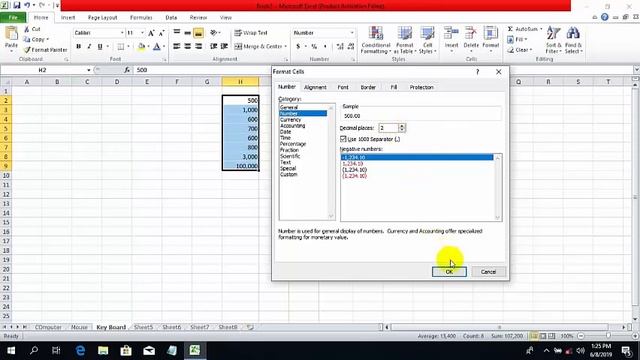Open the Borders dropdown arrow
640x360 pixels.
coord(128,47)
